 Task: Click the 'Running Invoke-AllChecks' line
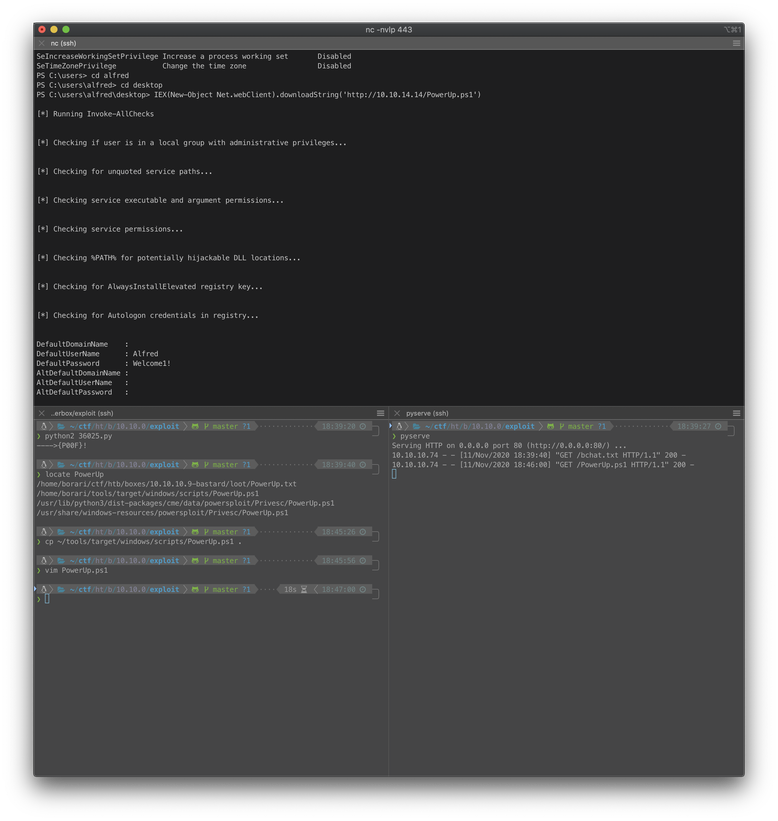[x=95, y=114]
